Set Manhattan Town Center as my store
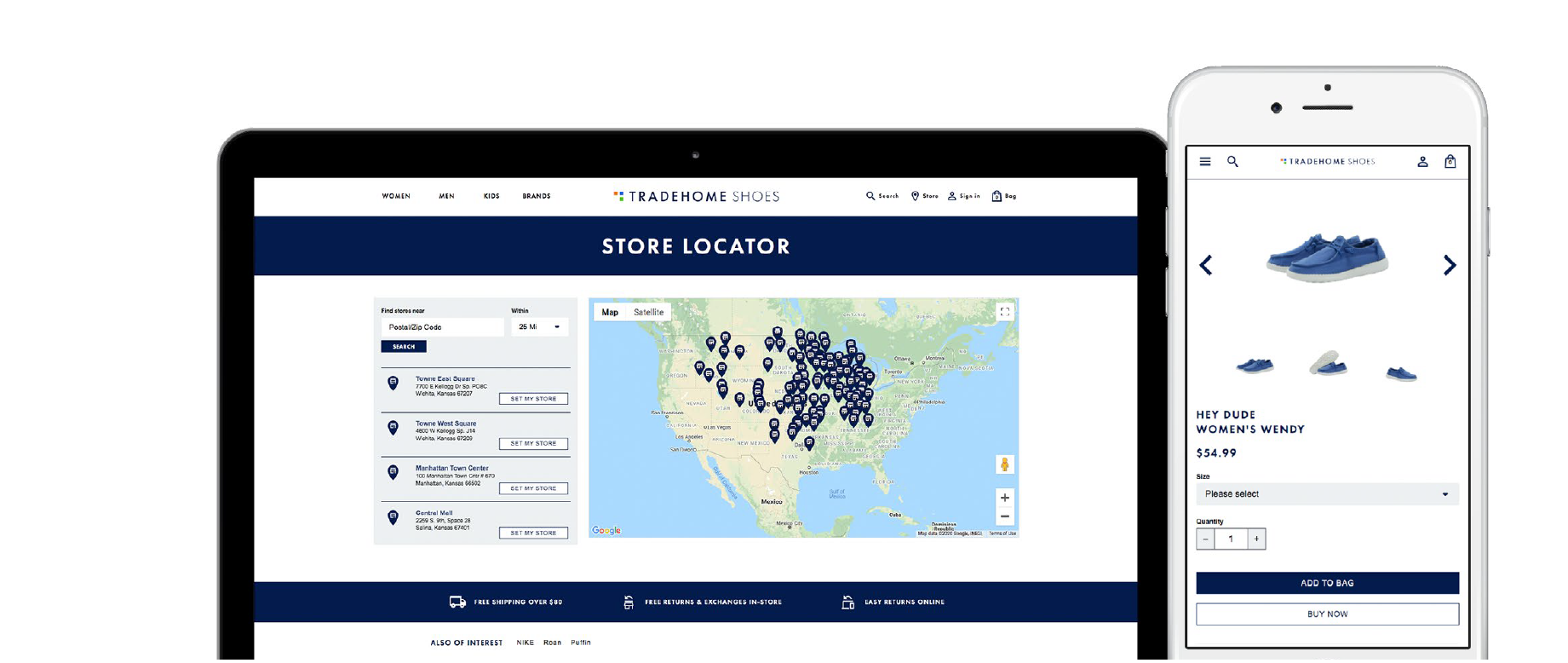This screenshot has height=663, width=1568. click(x=533, y=488)
